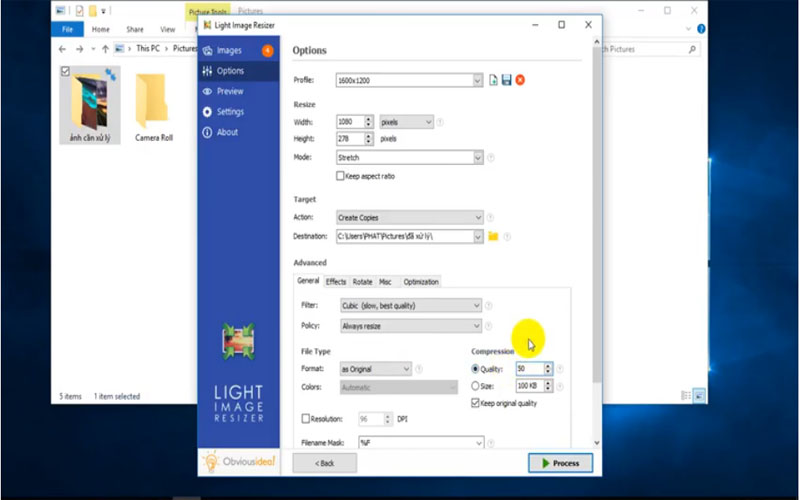Click the Obviousidea logo

click(x=239, y=462)
